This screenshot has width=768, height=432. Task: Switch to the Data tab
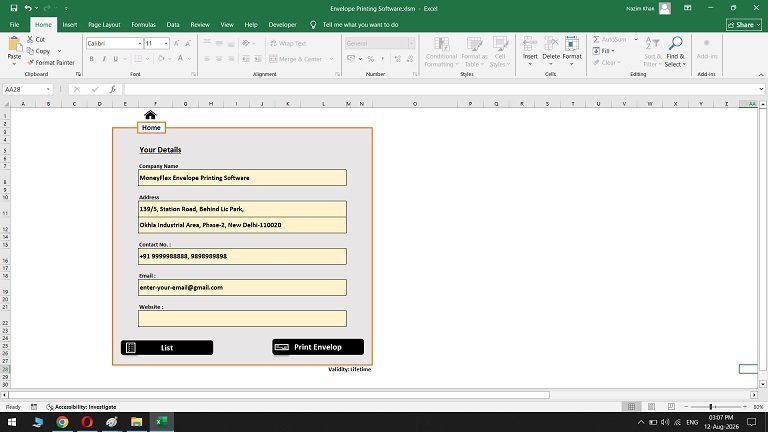(x=173, y=24)
